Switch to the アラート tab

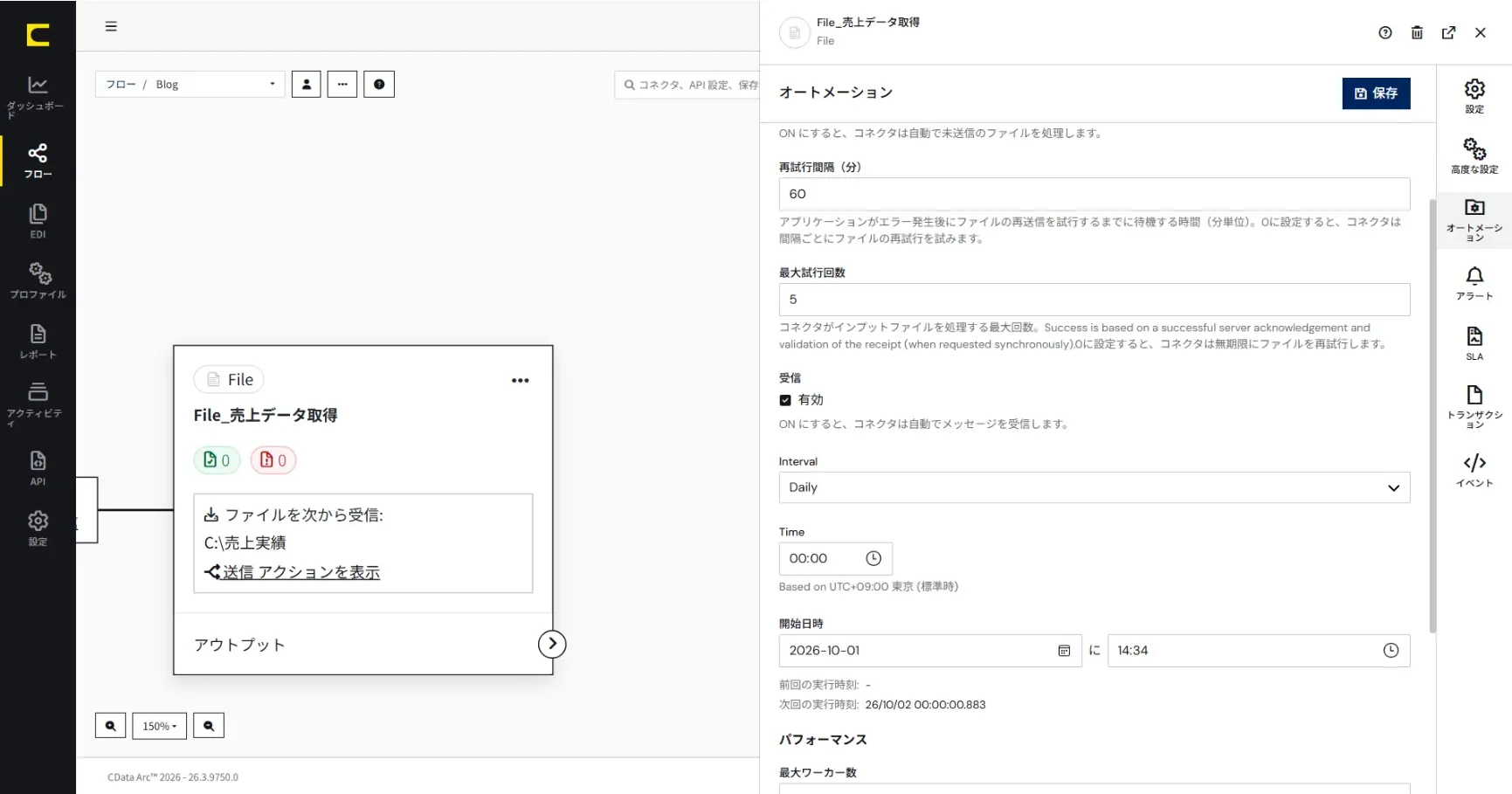click(x=1474, y=283)
